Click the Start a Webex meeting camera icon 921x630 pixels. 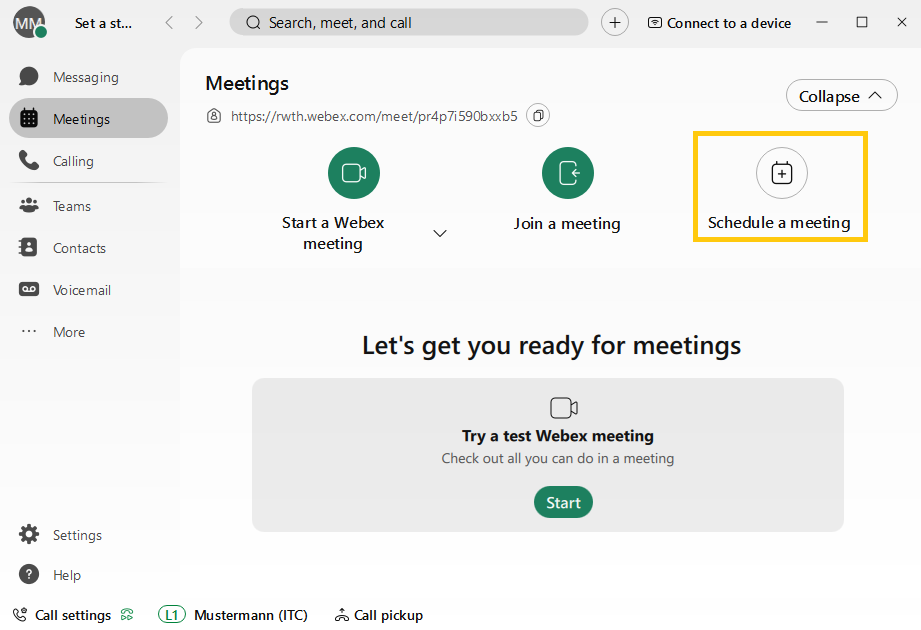point(353,173)
